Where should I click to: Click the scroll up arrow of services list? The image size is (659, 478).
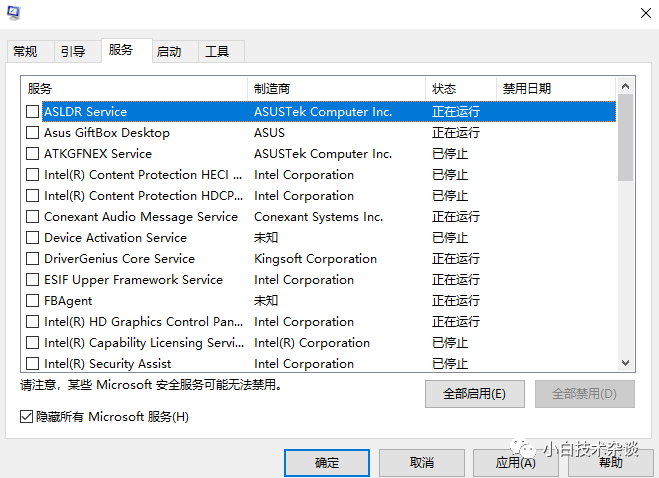[625, 86]
